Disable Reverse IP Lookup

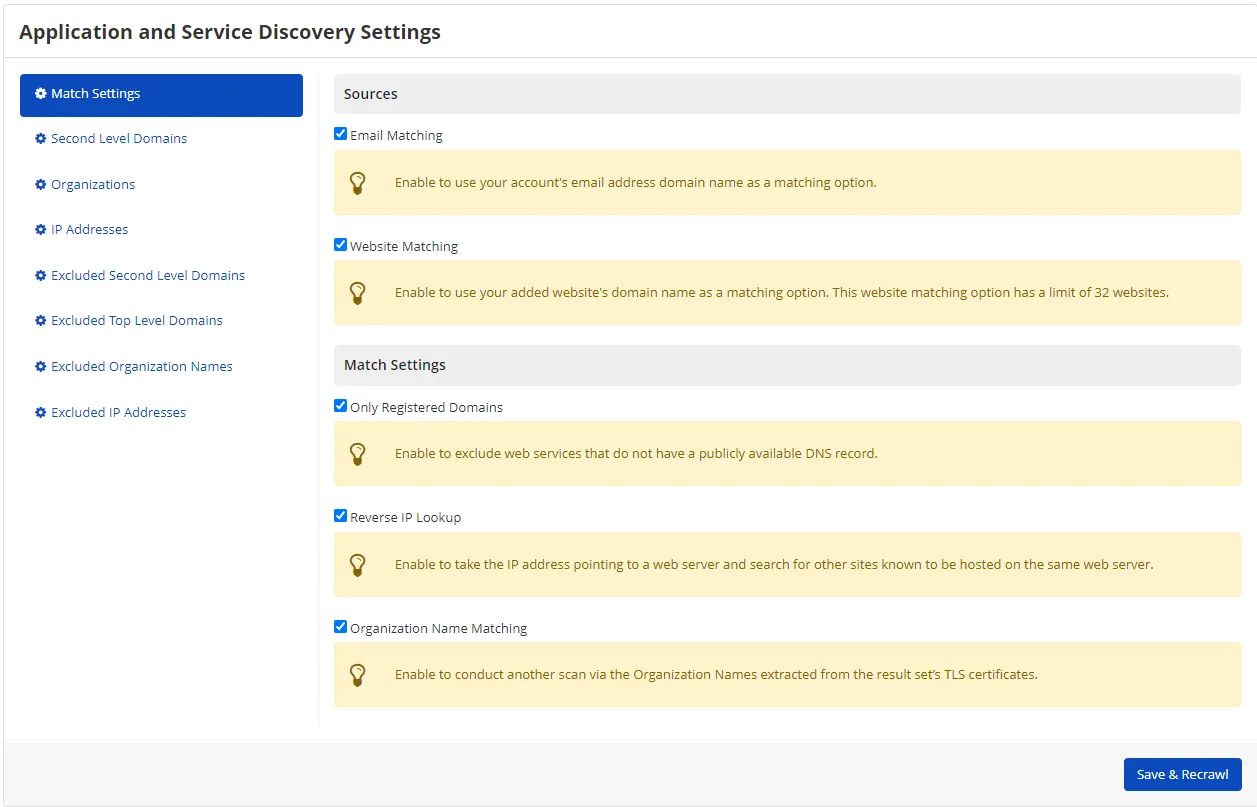[x=340, y=516]
